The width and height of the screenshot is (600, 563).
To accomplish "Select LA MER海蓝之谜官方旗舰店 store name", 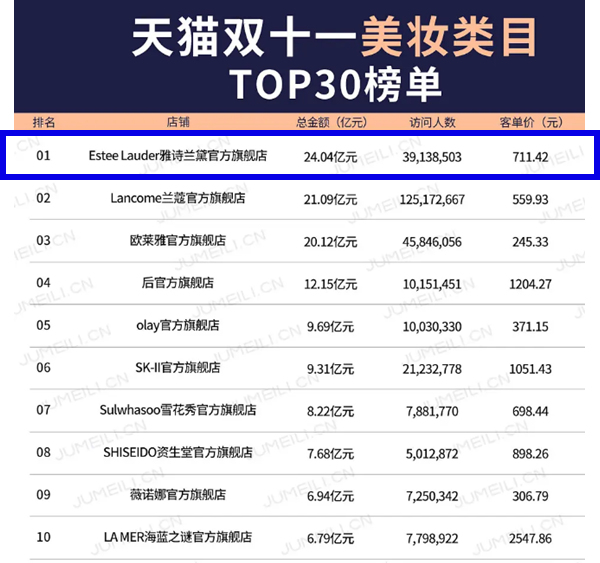I will [x=178, y=537].
